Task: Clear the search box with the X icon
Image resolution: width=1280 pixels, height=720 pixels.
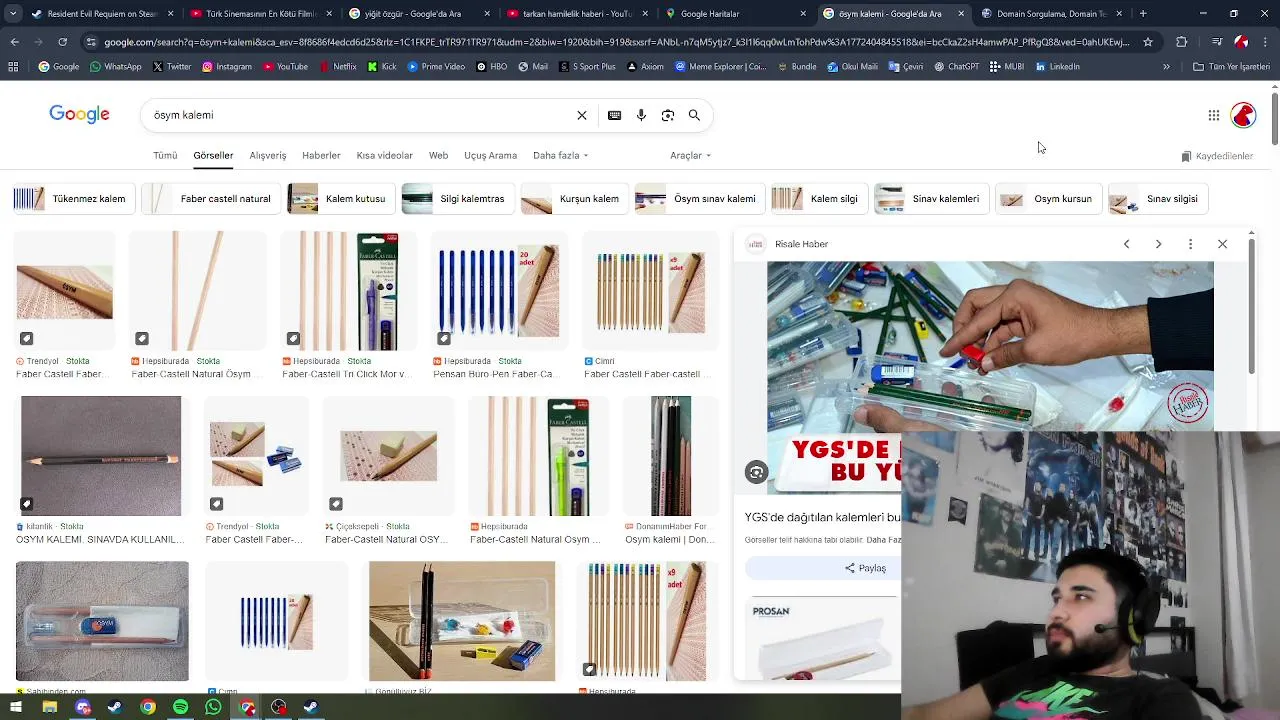Action: (582, 115)
